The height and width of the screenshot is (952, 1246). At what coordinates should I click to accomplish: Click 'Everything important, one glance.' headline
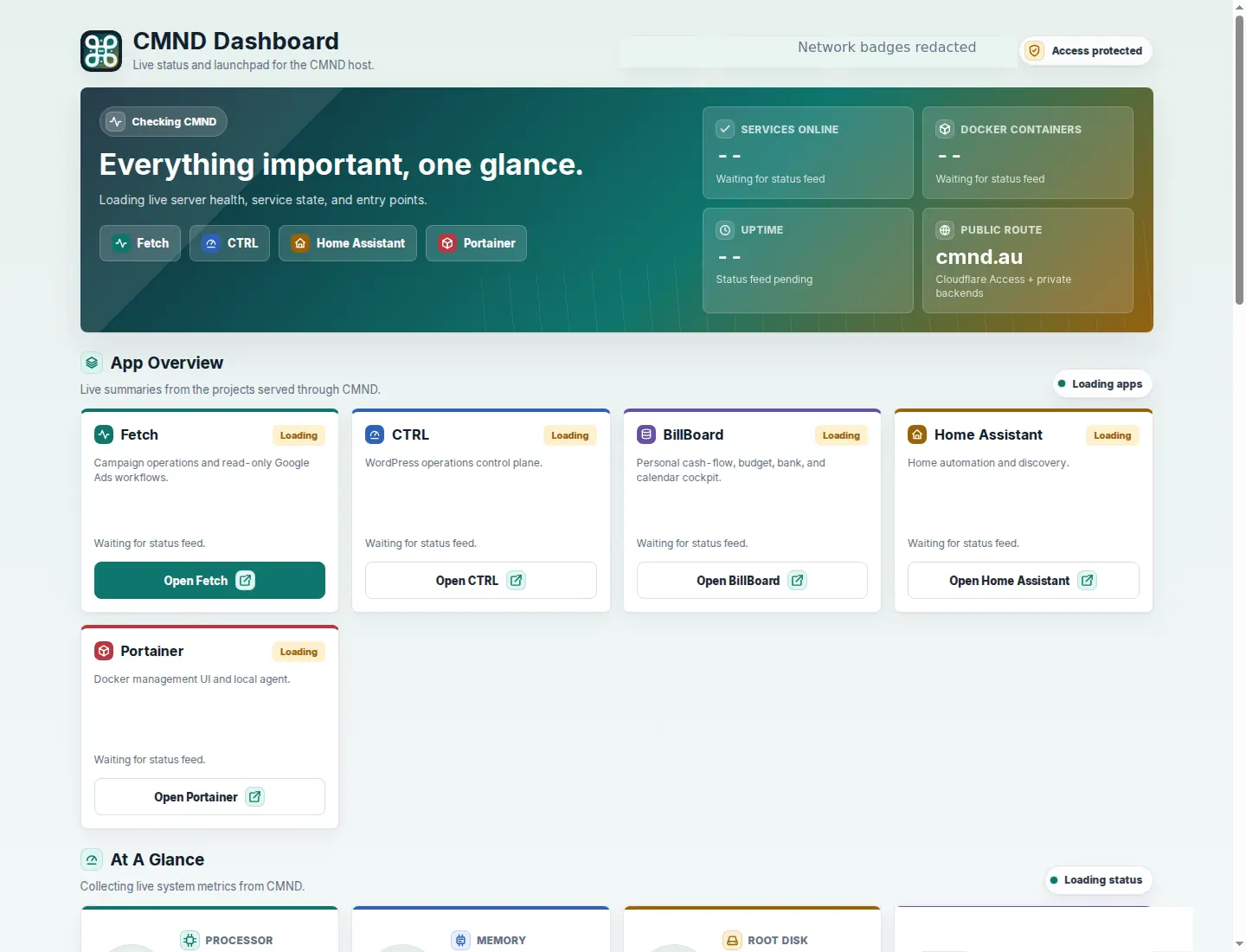coord(341,164)
